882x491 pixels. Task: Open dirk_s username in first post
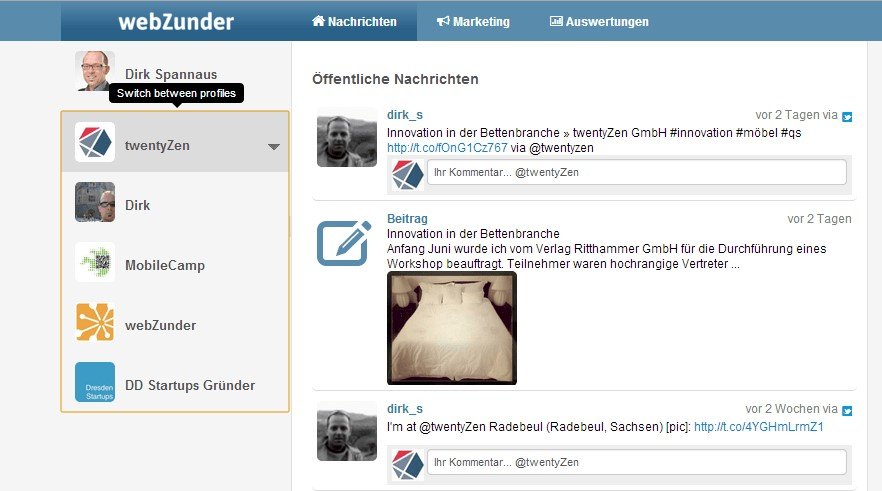404,115
